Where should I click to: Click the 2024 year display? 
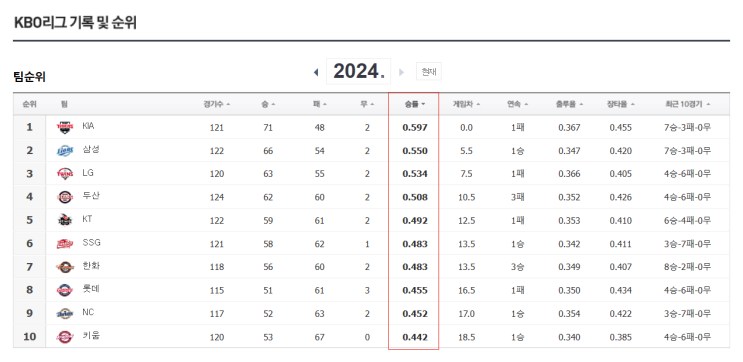358,72
